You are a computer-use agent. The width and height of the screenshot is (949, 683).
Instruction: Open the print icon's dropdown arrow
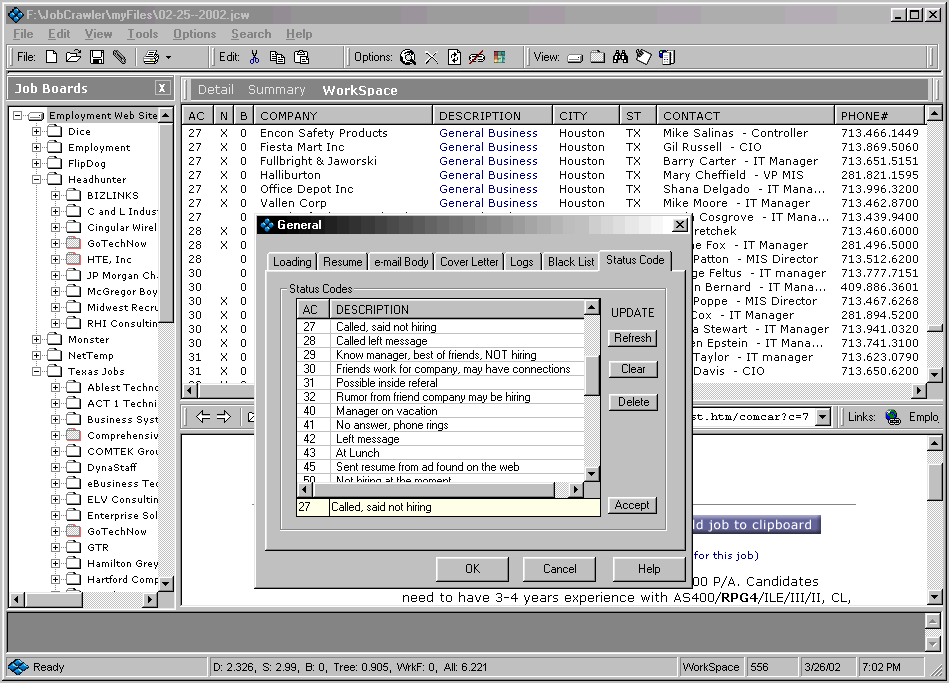pyautogui.click(x=168, y=58)
